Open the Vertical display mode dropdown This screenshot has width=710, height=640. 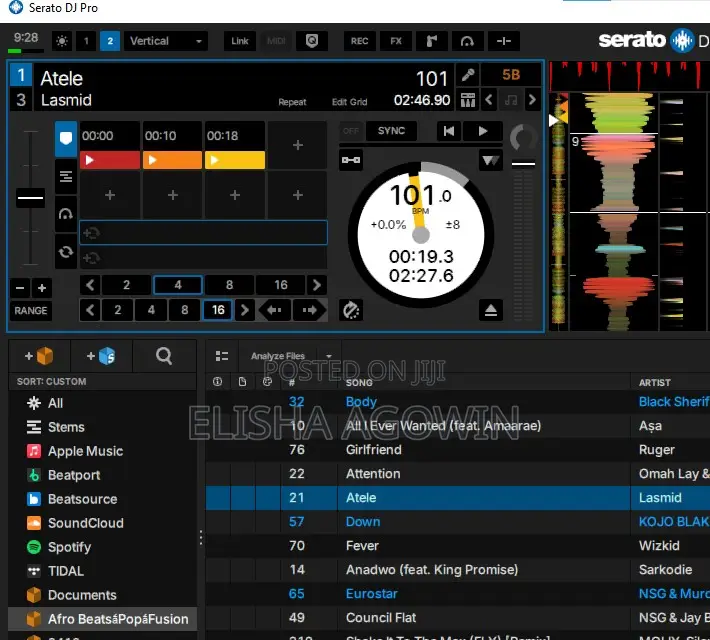pos(166,41)
